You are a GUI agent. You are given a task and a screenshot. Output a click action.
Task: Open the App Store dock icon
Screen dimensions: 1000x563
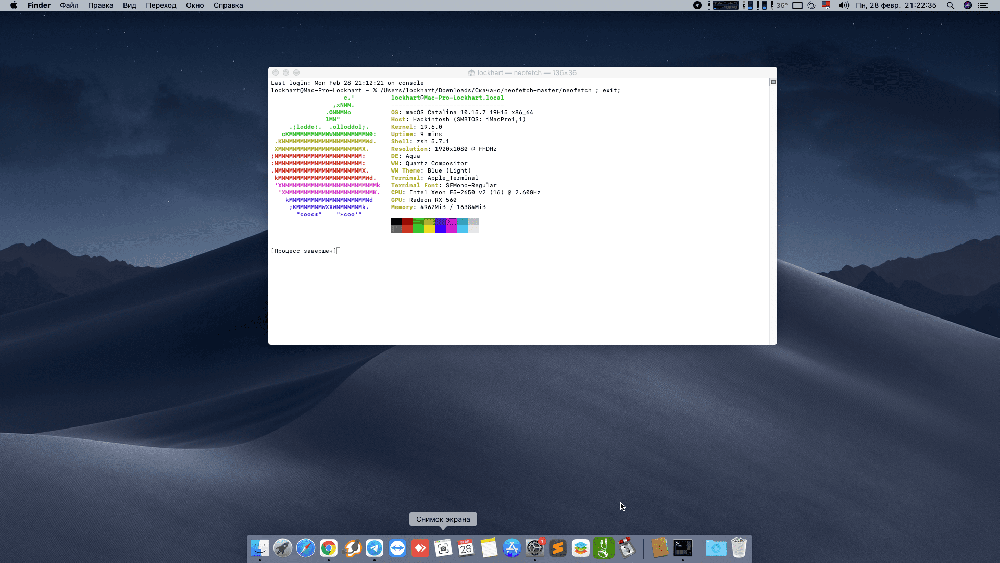point(512,548)
